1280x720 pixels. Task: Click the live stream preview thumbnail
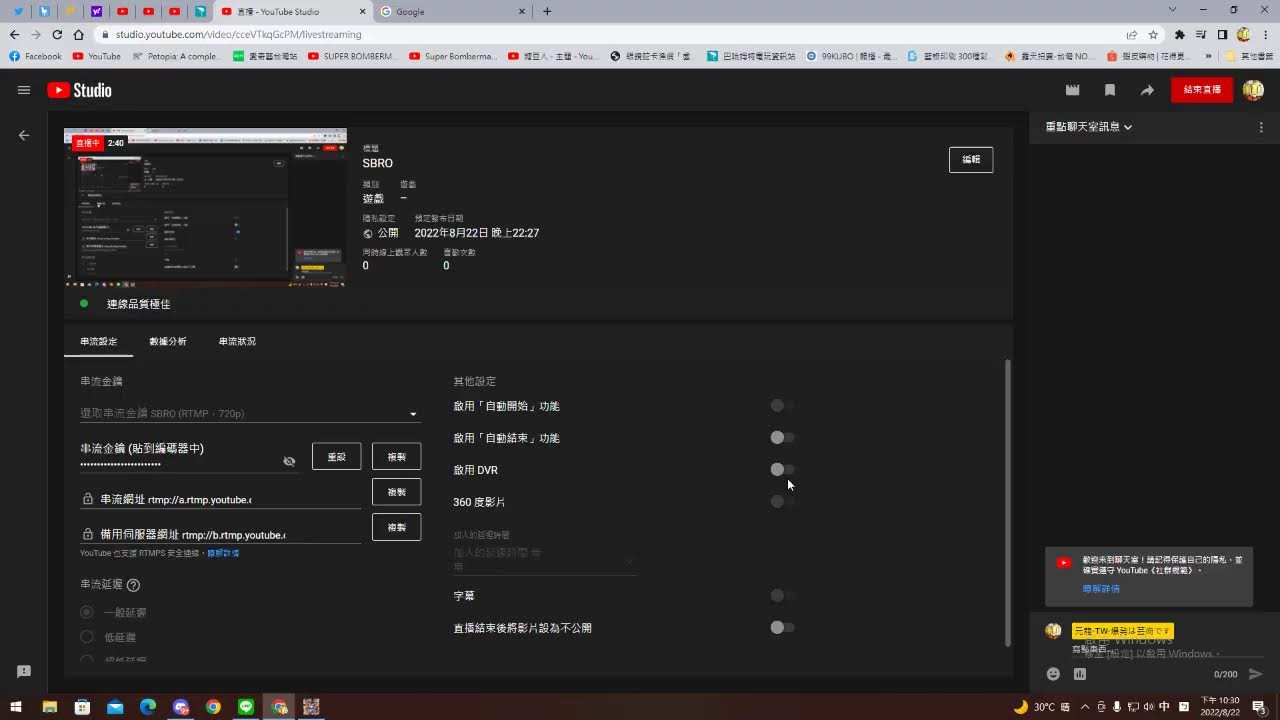point(205,208)
